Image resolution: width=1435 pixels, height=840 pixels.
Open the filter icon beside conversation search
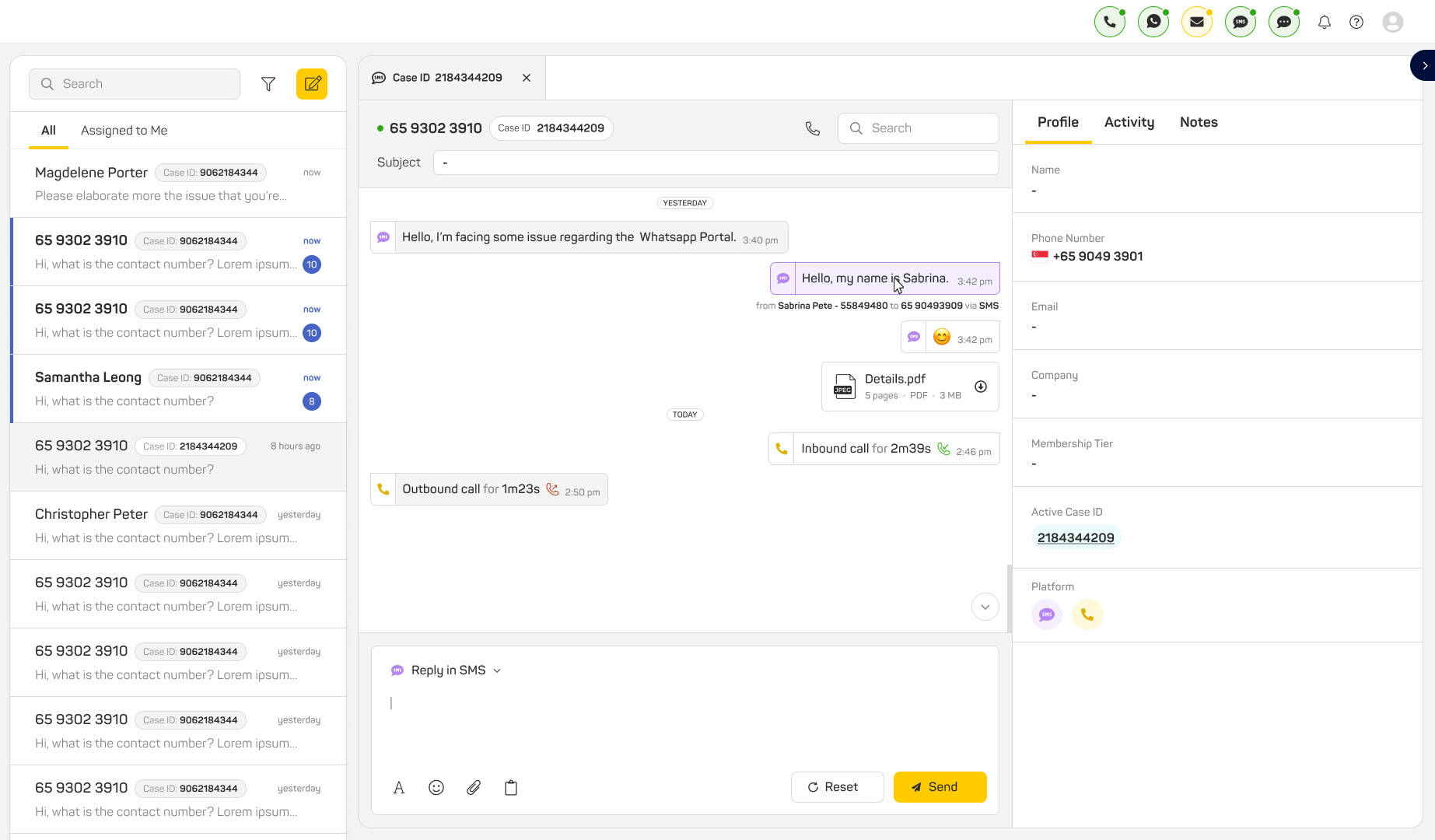pos(268,84)
